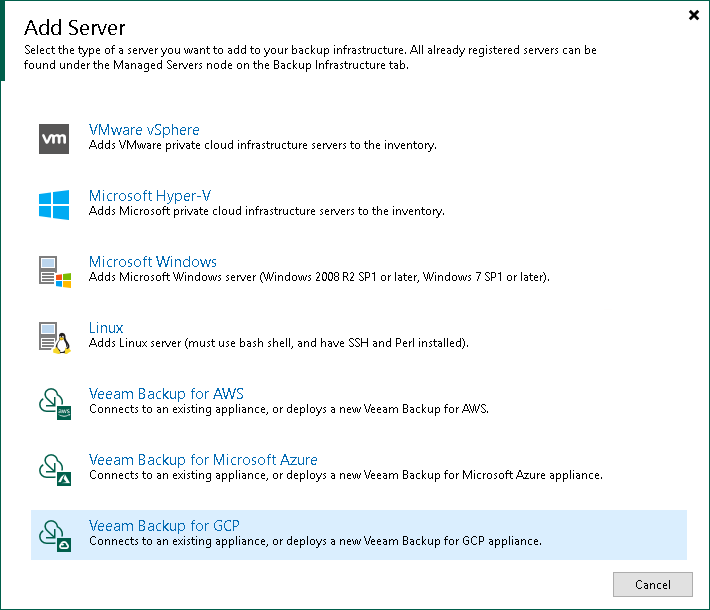The image size is (710, 610).
Task: Select the Linux server title
Action: pos(106,328)
